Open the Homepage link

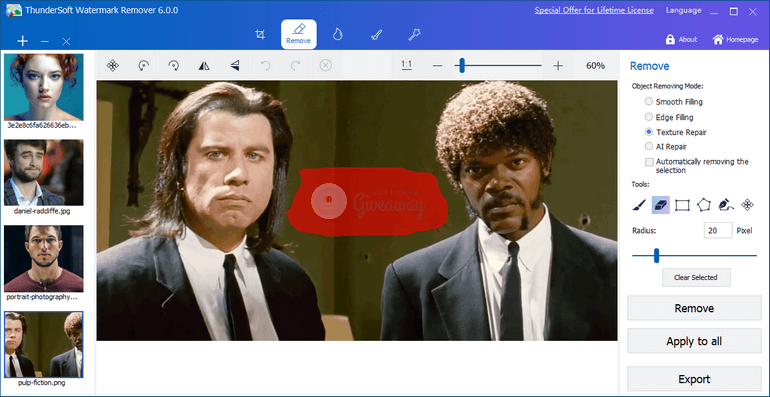click(735, 40)
